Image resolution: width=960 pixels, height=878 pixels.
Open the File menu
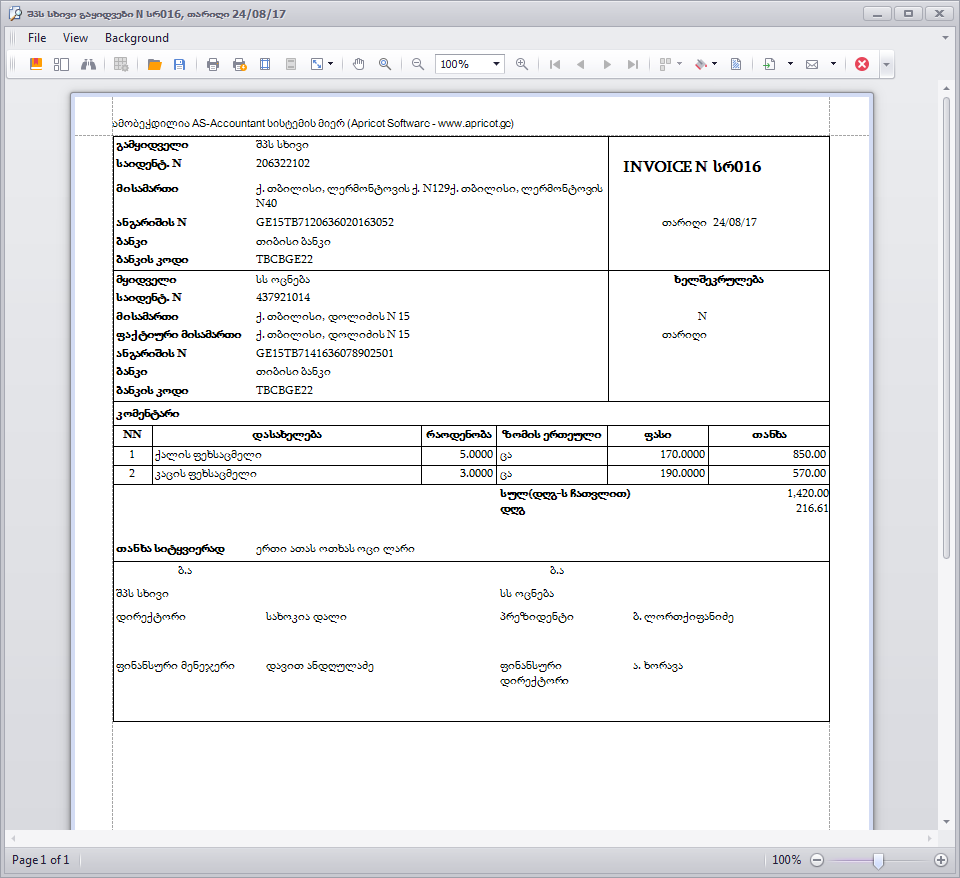coord(37,38)
